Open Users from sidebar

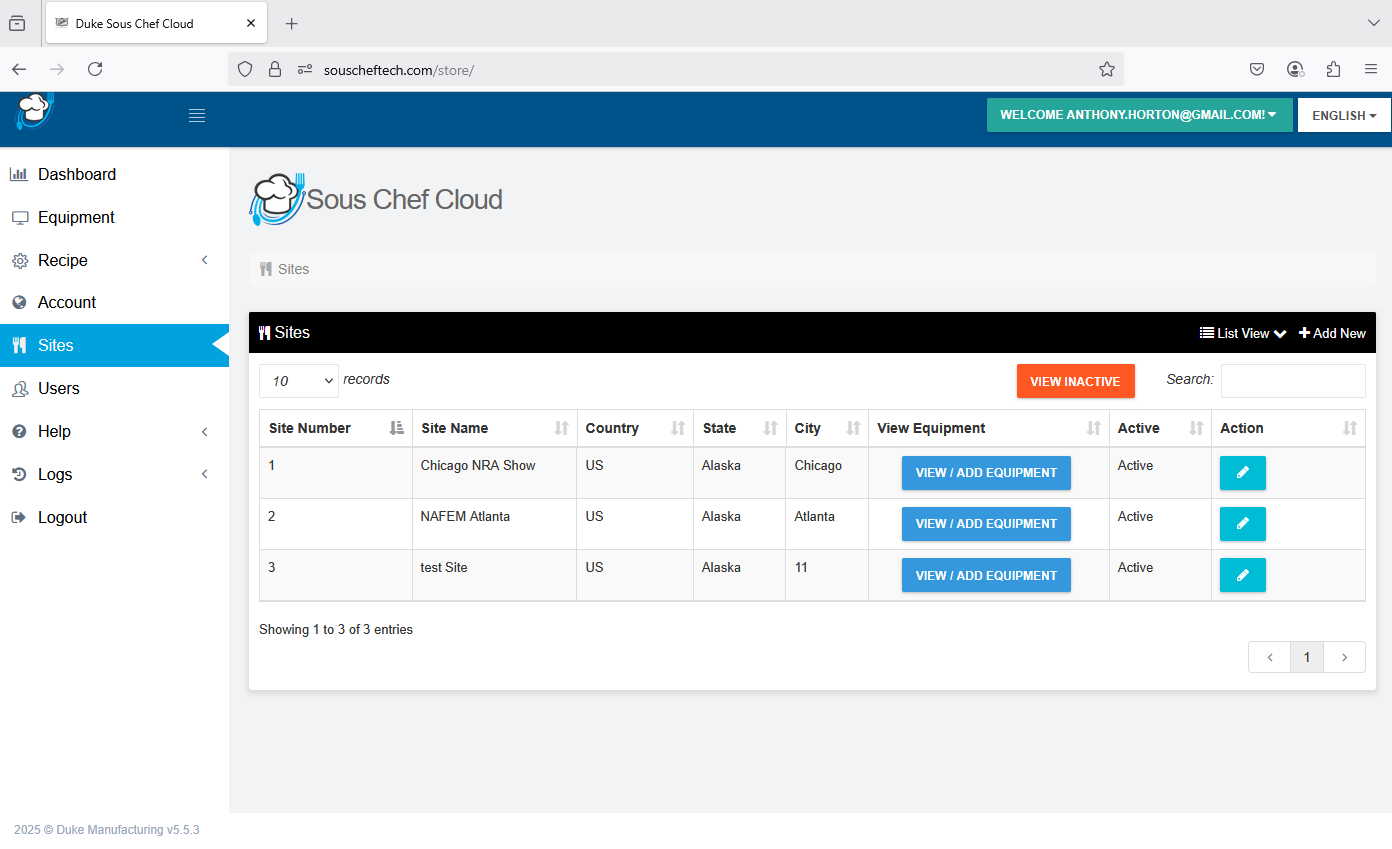point(114,388)
